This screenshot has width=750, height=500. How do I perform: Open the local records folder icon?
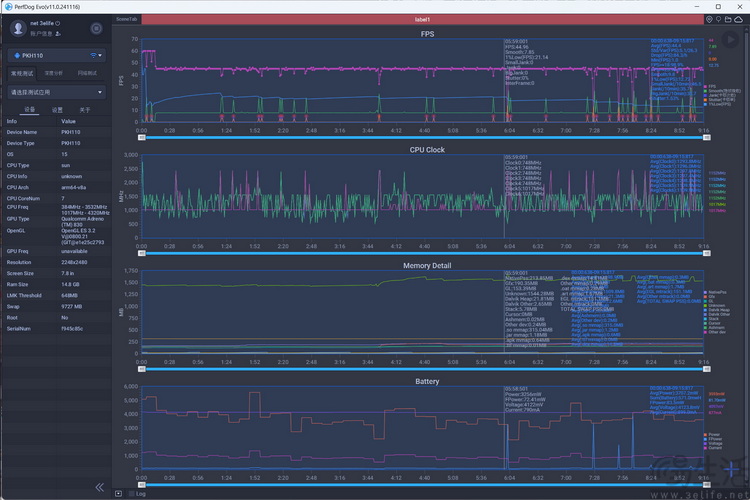click(x=728, y=19)
